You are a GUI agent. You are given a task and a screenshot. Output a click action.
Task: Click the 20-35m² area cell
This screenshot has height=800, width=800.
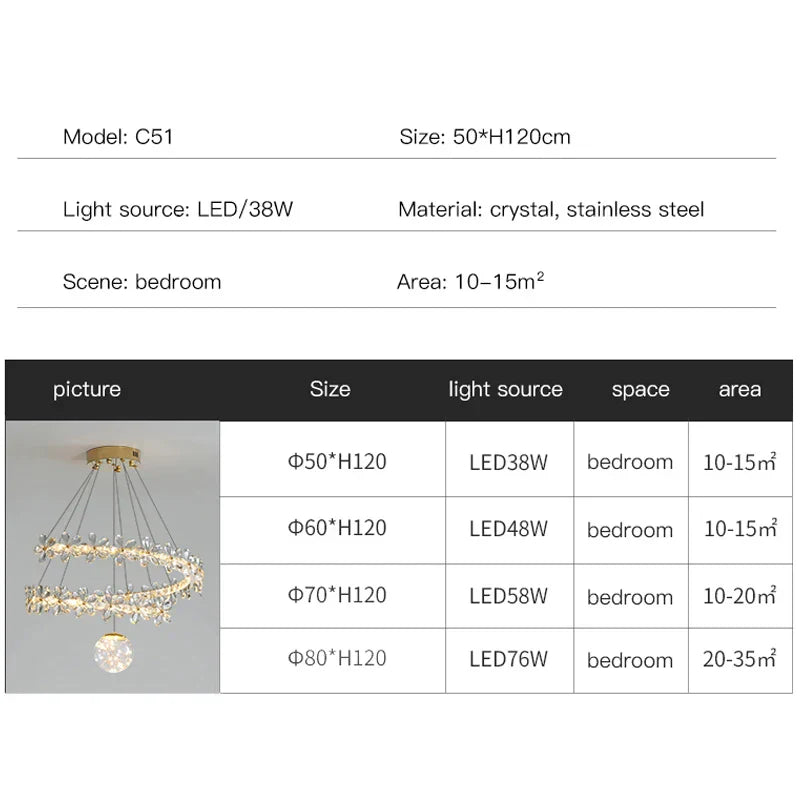(740, 660)
